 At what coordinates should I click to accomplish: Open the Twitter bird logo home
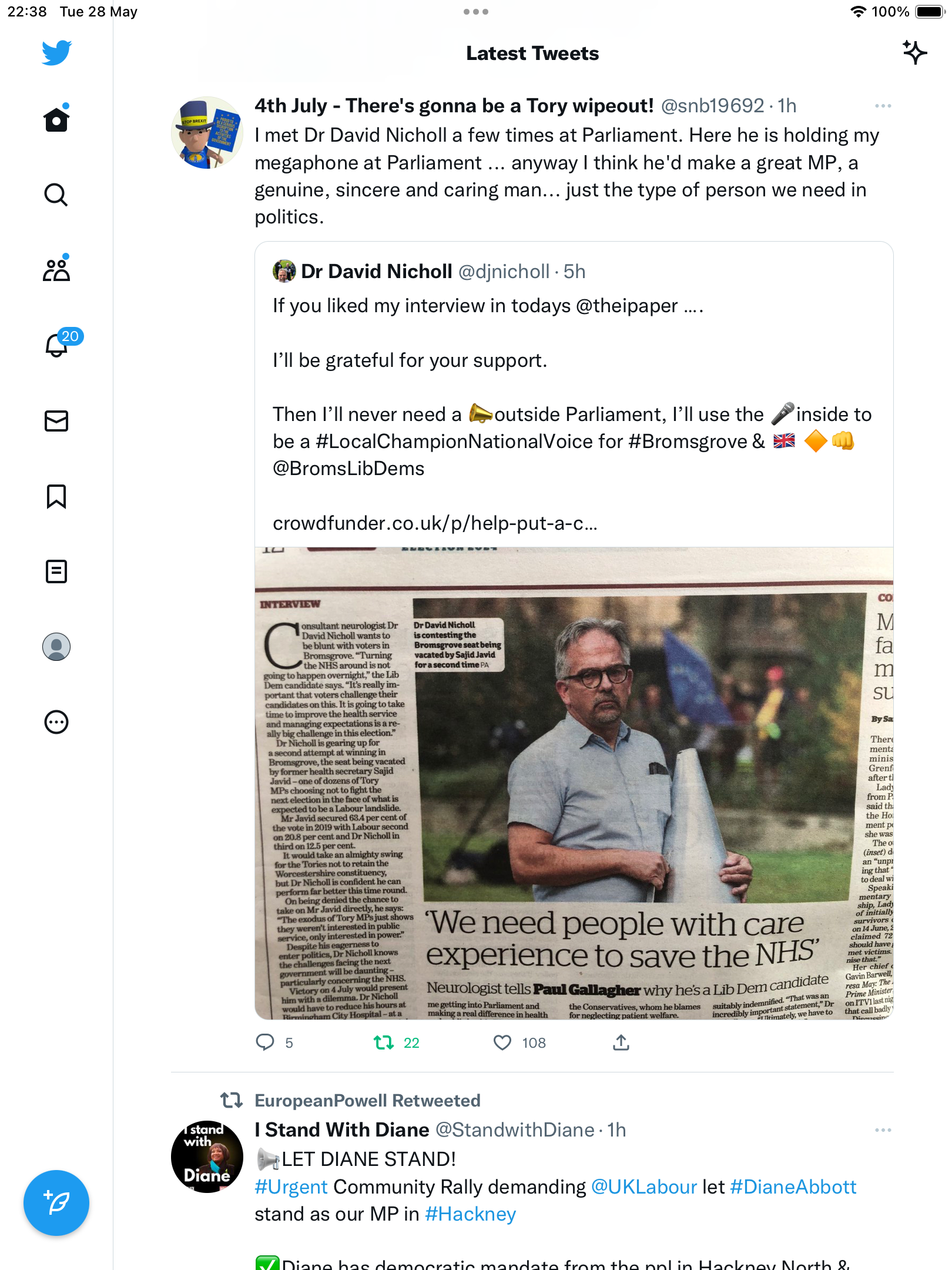(56, 53)
